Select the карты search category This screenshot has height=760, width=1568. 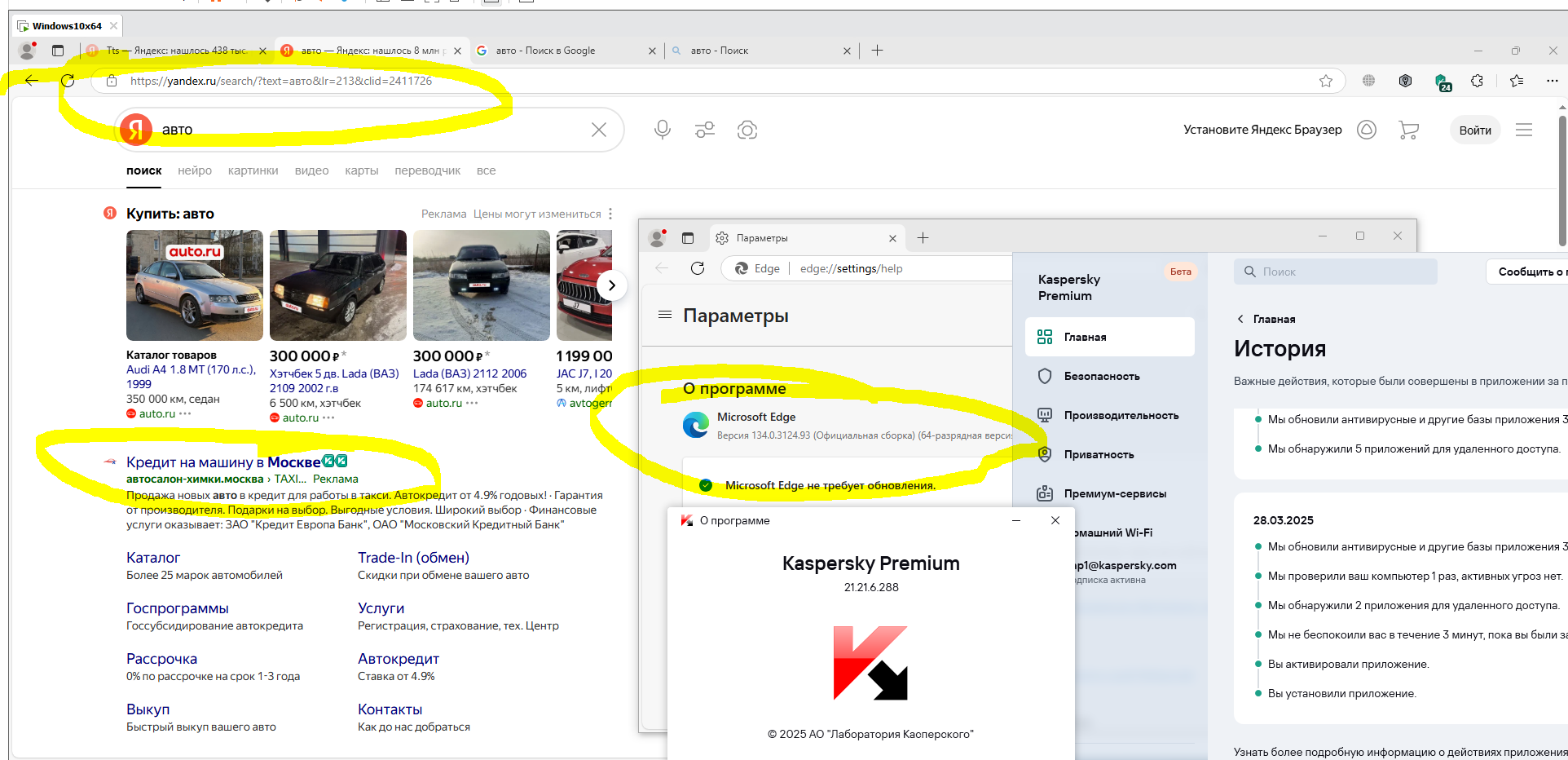point(362,170)
